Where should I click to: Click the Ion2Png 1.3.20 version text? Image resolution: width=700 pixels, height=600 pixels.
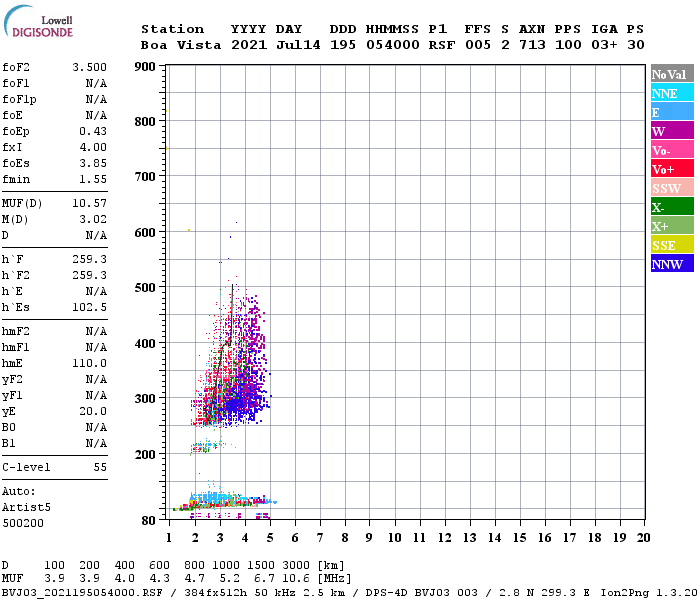[x=649, y=593]
